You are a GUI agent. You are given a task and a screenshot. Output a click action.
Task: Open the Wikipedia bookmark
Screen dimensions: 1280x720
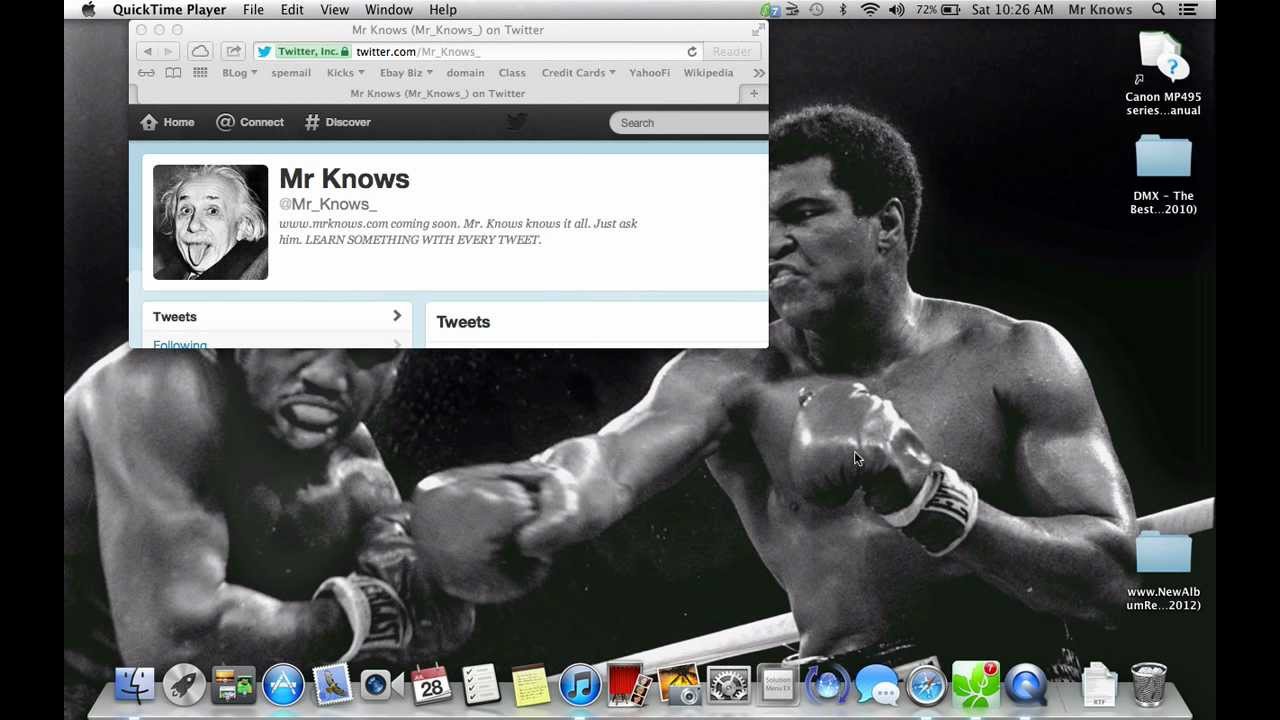point(708,73)
